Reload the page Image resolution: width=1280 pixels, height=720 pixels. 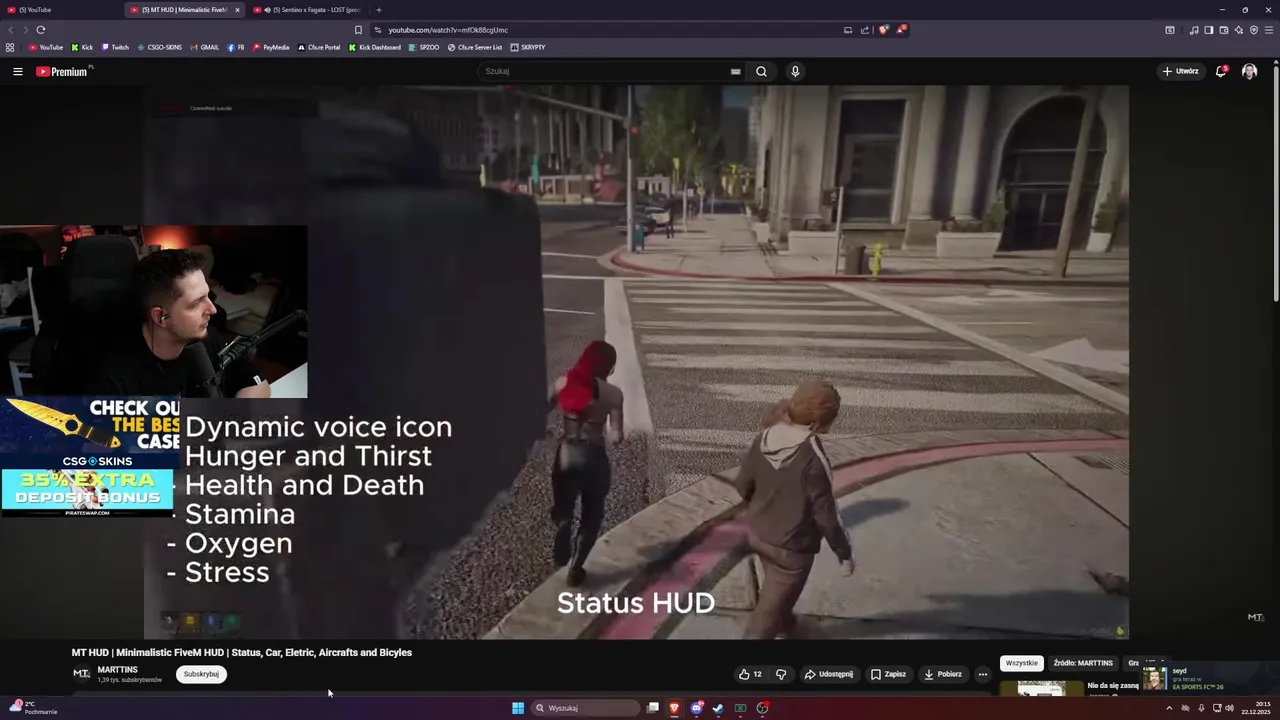(40, 30)
